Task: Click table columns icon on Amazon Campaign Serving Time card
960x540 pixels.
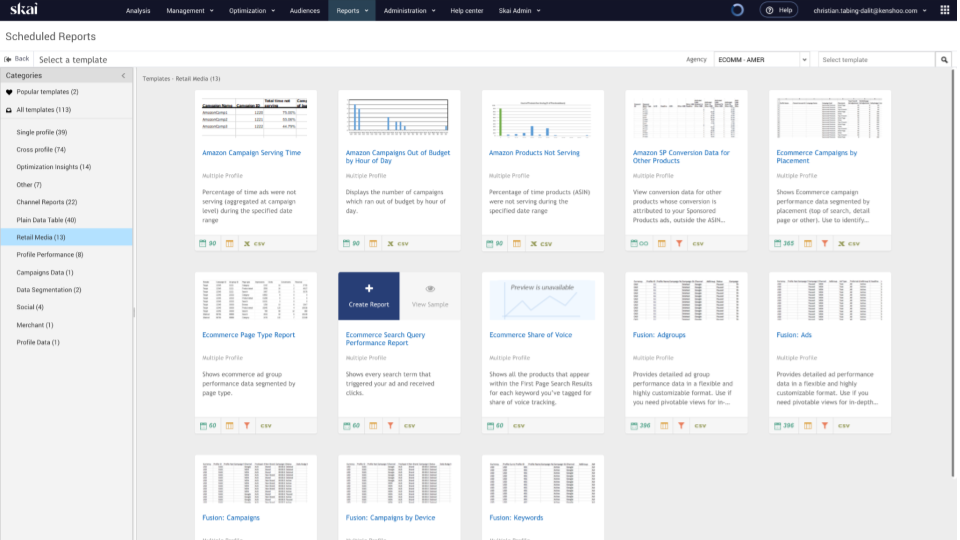Action: (230, 243)
